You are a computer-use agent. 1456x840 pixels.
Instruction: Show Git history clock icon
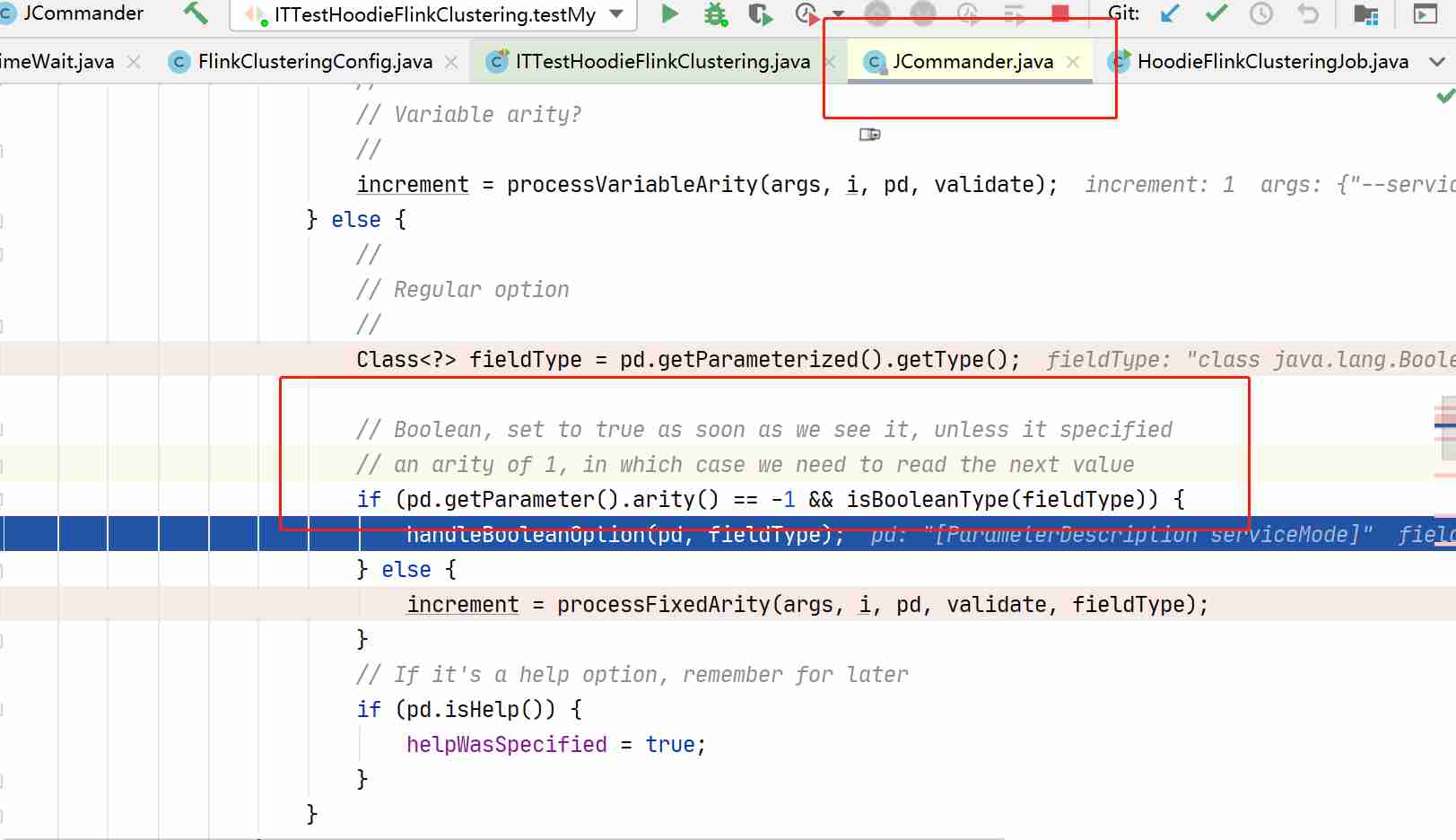pos(1261,13)
